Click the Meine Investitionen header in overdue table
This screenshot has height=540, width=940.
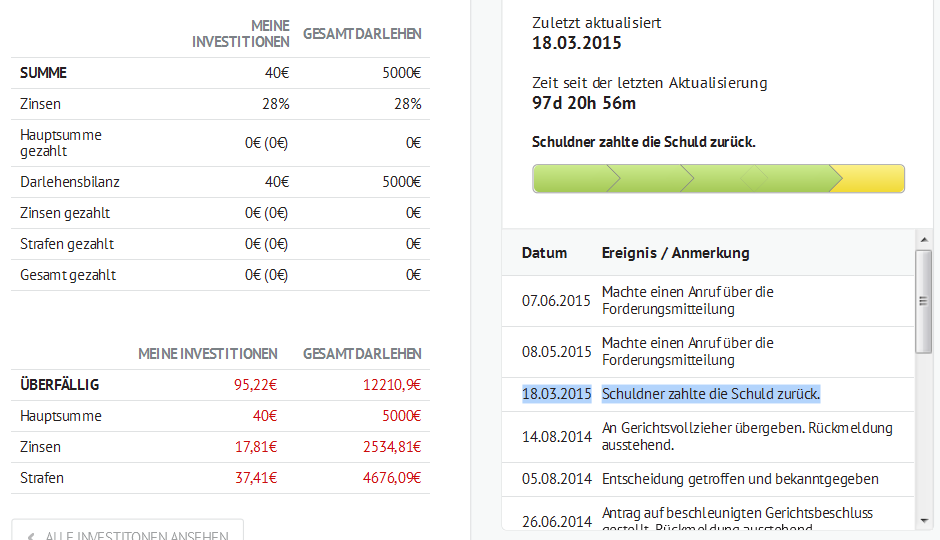208,354
